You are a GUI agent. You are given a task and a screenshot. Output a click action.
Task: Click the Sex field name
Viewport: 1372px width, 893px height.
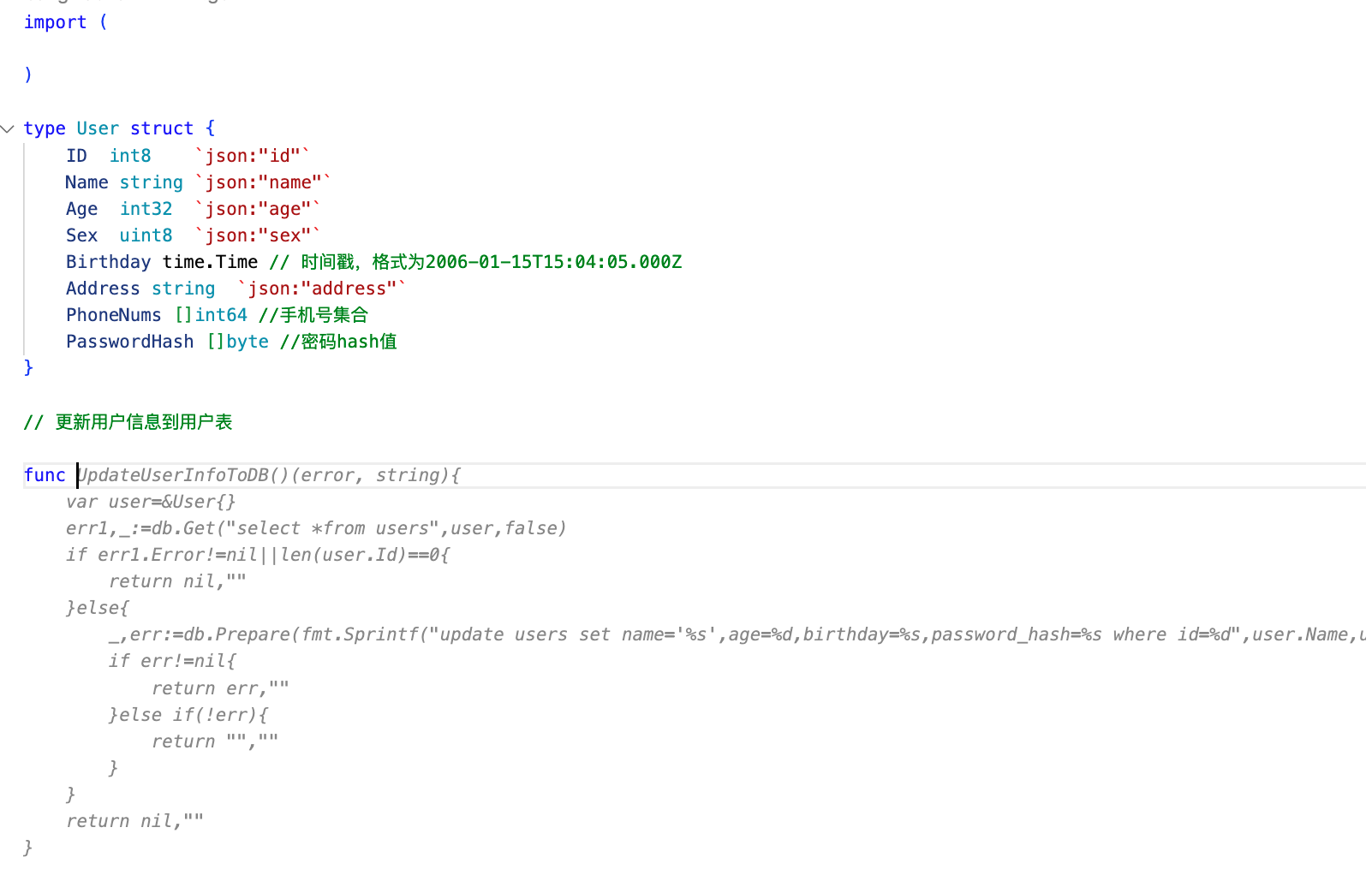(x=81, y=235)
